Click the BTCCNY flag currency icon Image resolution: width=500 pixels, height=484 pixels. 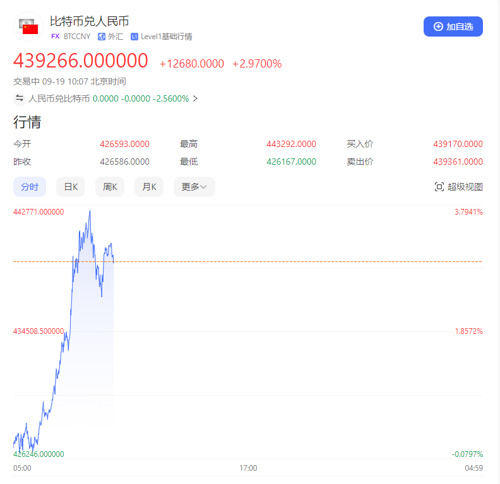28,26
